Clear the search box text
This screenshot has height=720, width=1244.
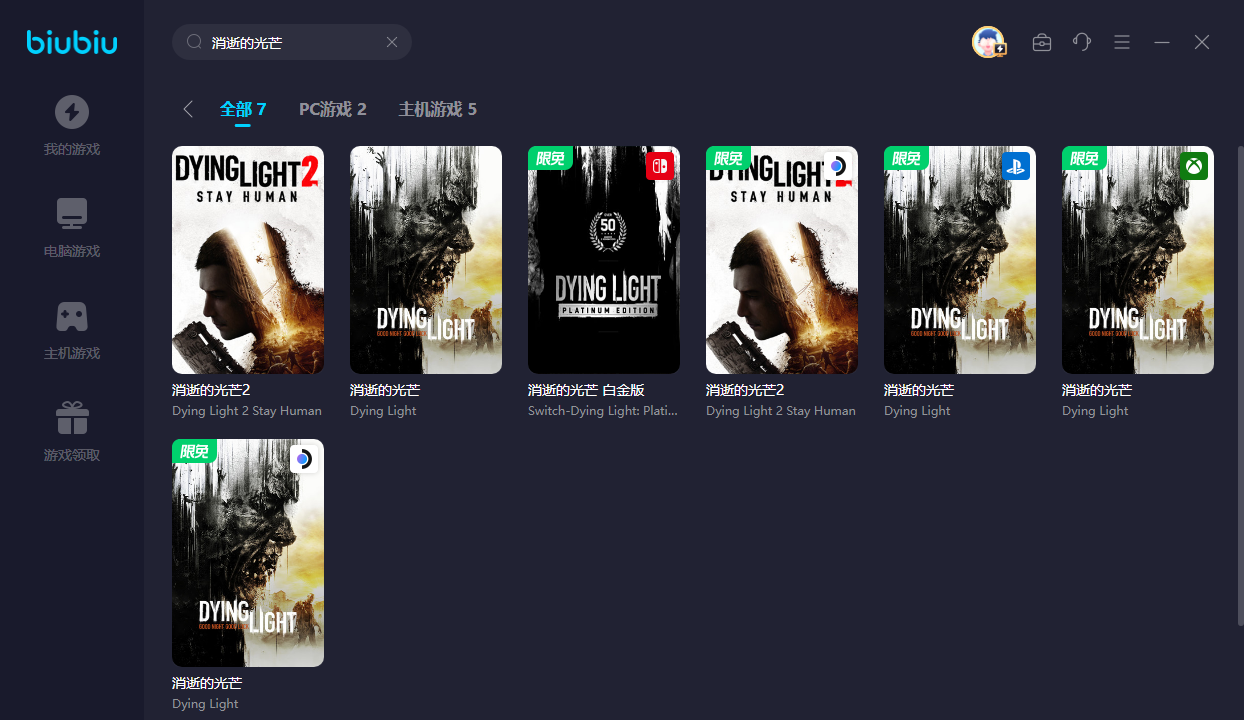pyautogui.click(x=392, y=42)
